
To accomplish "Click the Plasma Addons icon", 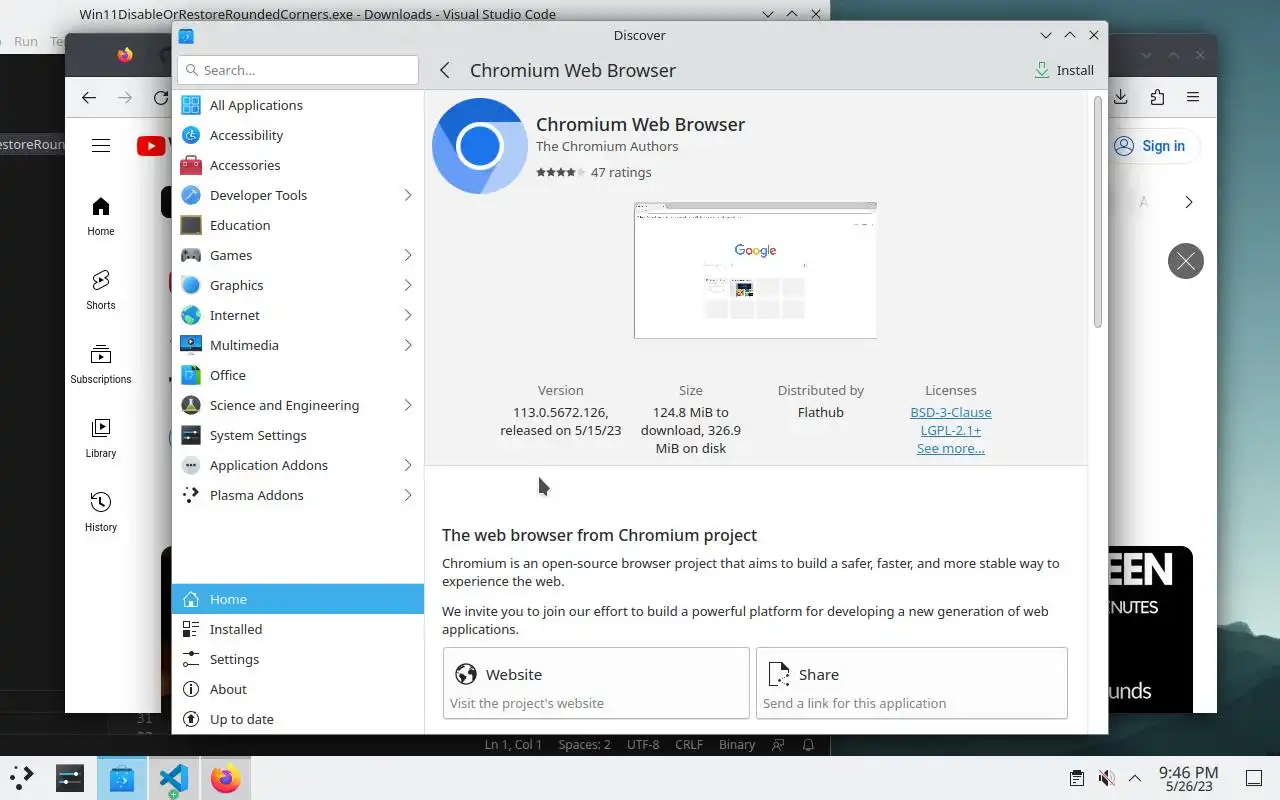I will (190, 495).
